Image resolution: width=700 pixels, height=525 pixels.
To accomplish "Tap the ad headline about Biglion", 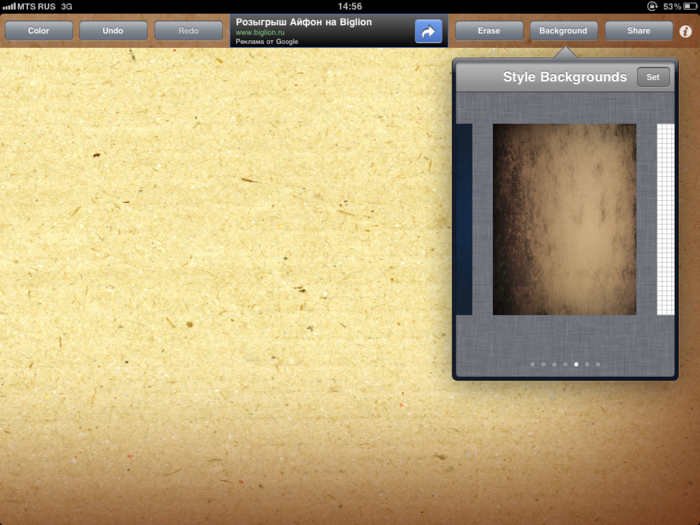I will (x=304, y=22).
